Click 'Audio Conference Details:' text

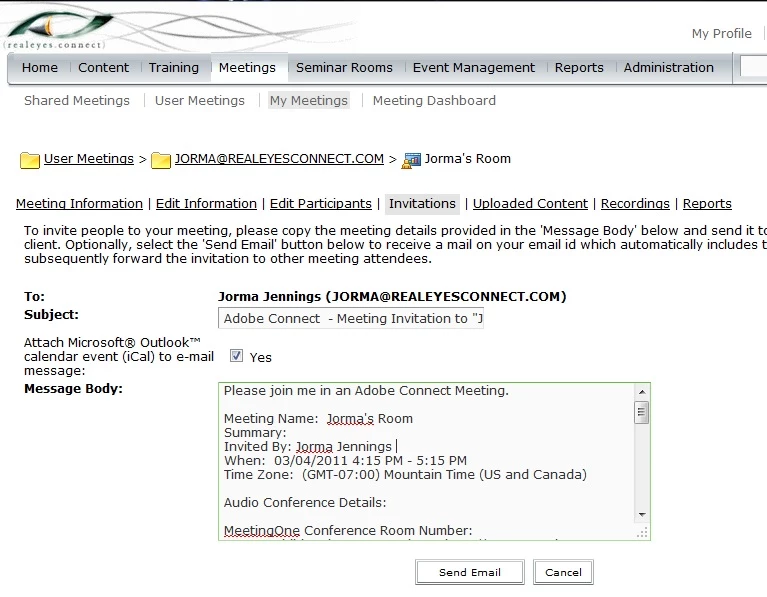pyautogui.click(x=305, y=503)
